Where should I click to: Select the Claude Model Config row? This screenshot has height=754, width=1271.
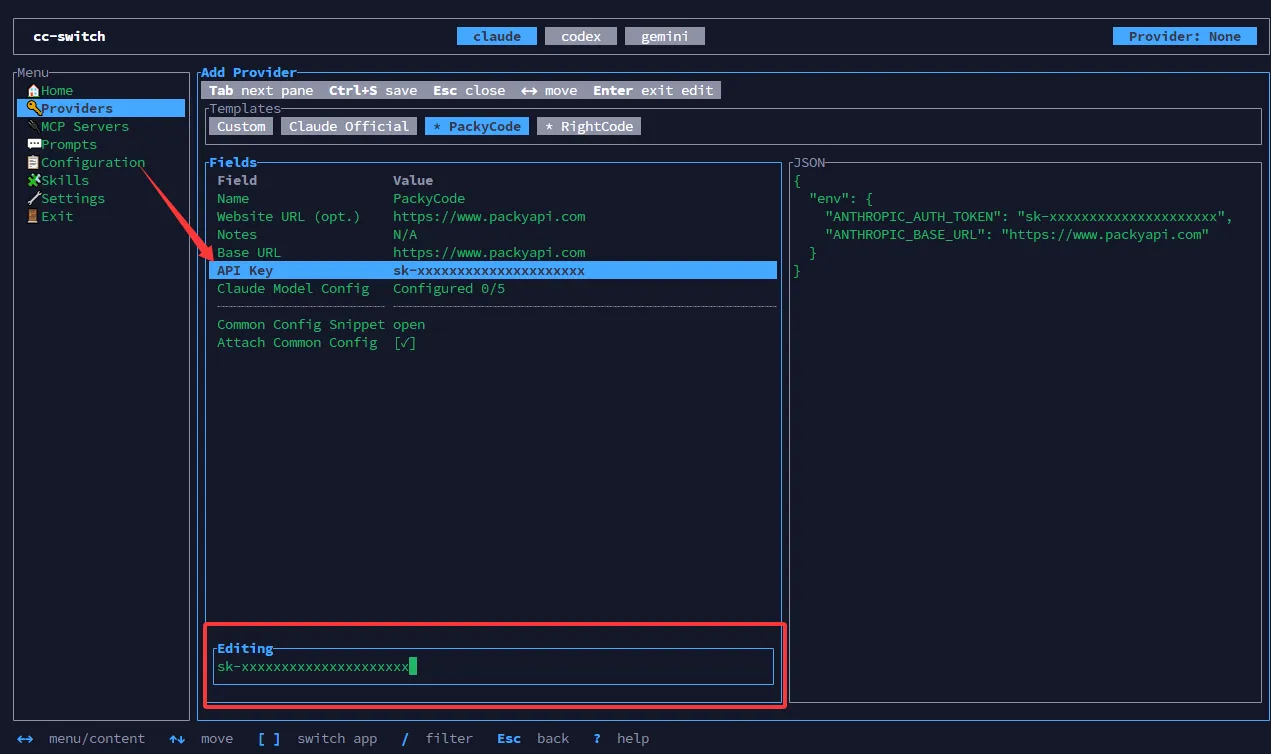tap(493, 288)
